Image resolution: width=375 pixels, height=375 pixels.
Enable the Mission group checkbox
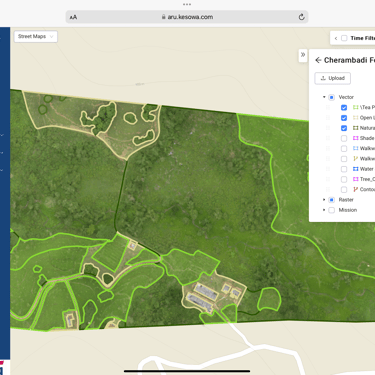331,210
